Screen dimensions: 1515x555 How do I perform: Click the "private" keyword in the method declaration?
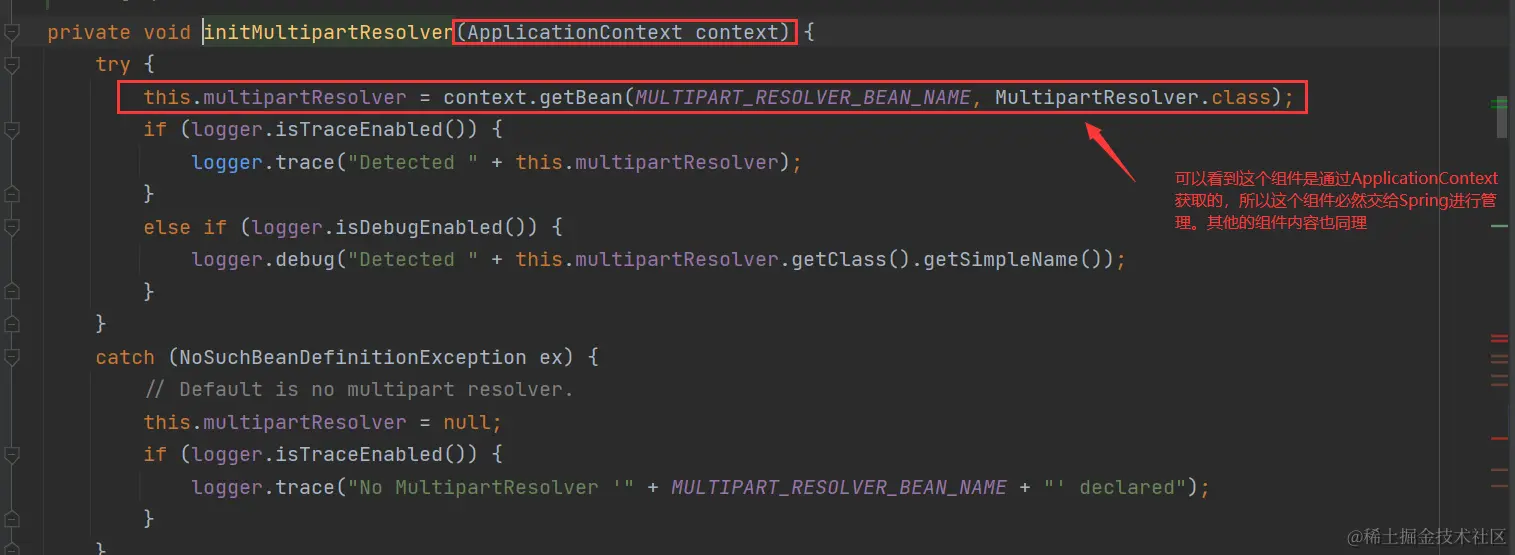click(x=89, y=32)
